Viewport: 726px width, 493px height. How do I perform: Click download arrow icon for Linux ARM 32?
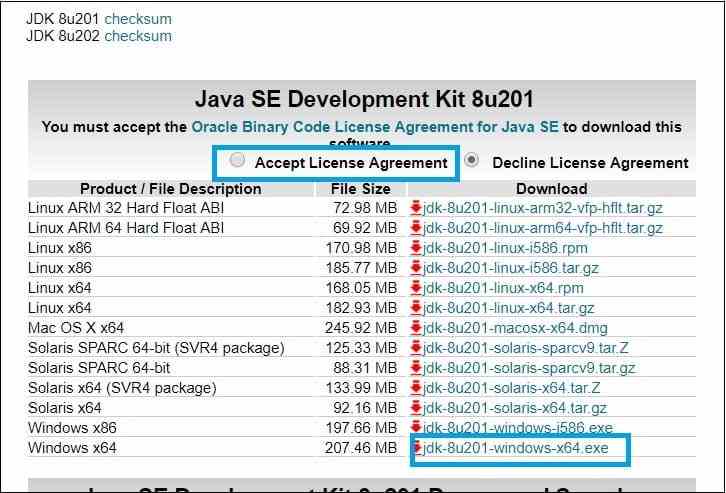[416, 208]
